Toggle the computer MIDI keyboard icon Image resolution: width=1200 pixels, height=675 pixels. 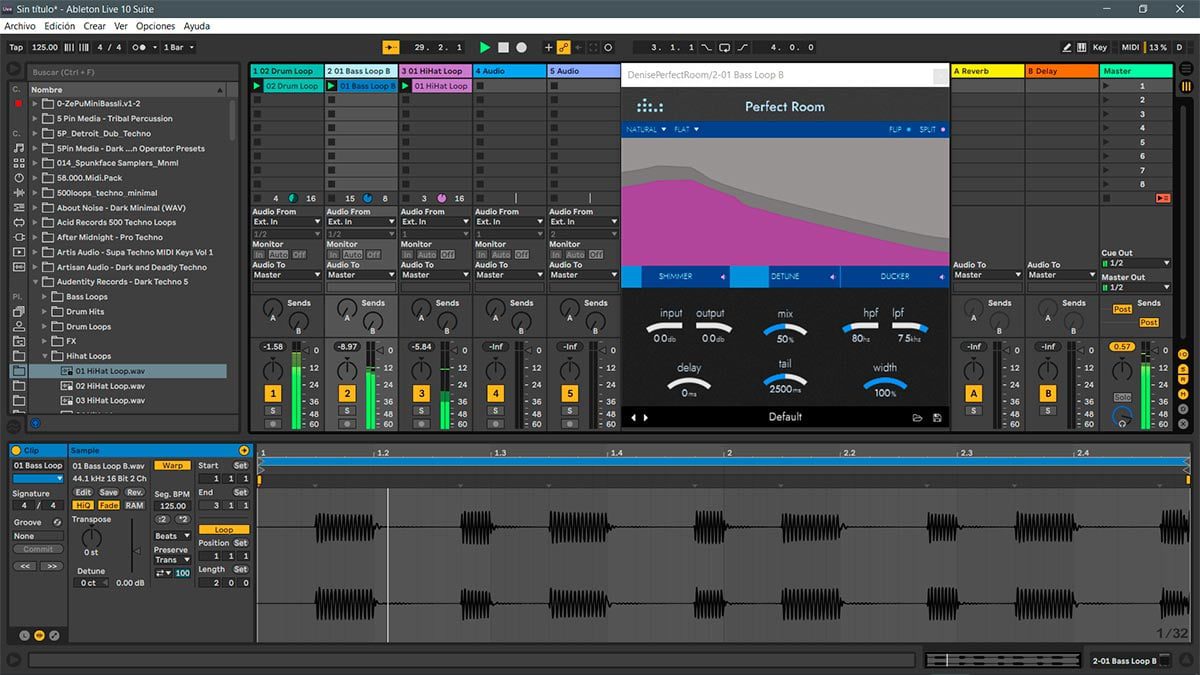tap(1082, 47)
